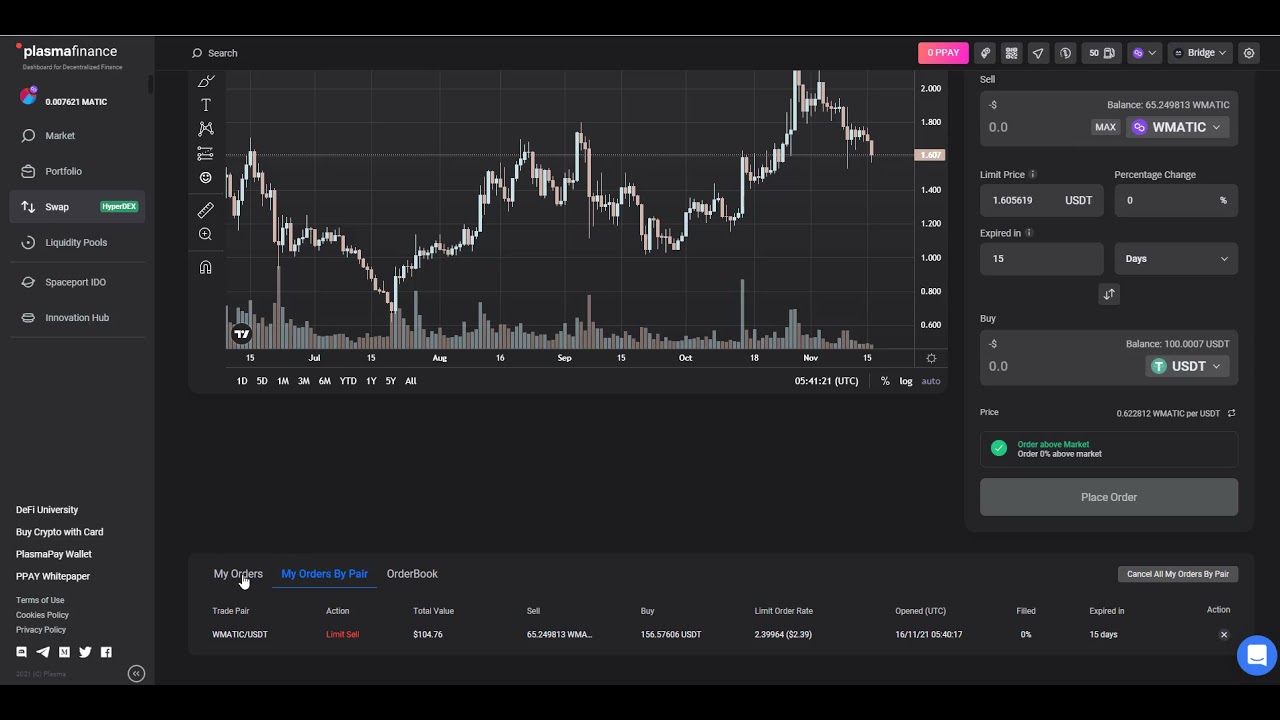Set the chart range to 1Y
The height and width of the screenshot is (720, 1280).
371,381
